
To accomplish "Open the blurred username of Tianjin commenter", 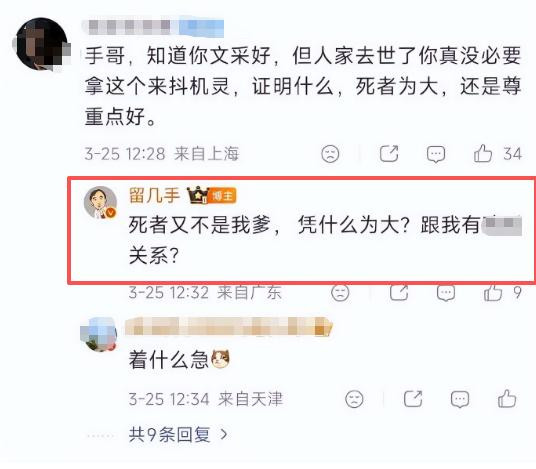I will pos(229,327).
